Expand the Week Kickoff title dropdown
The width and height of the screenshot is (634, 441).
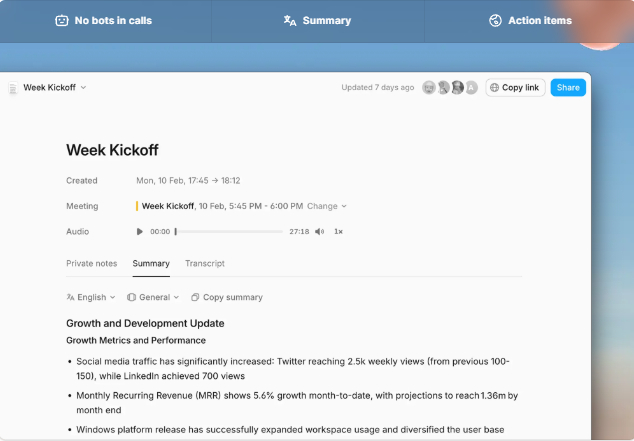click(83, 88)
